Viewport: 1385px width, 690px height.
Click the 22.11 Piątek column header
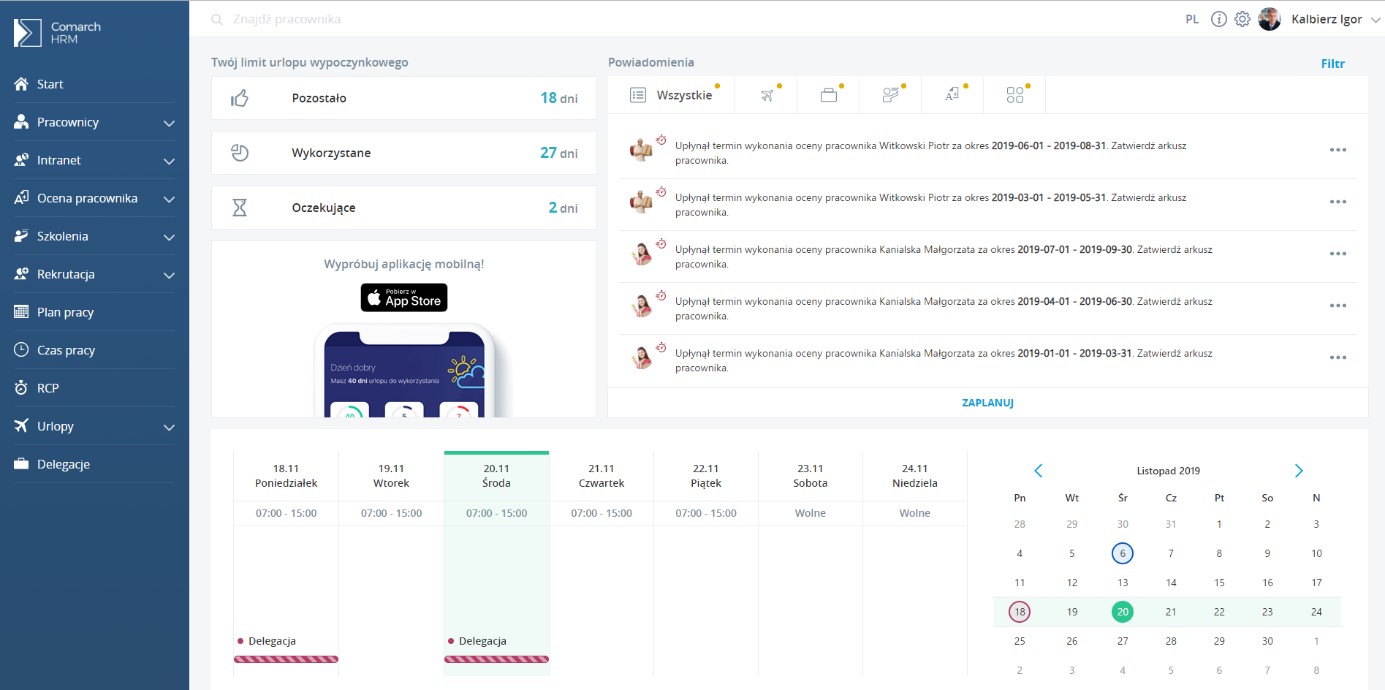[706, 476]
